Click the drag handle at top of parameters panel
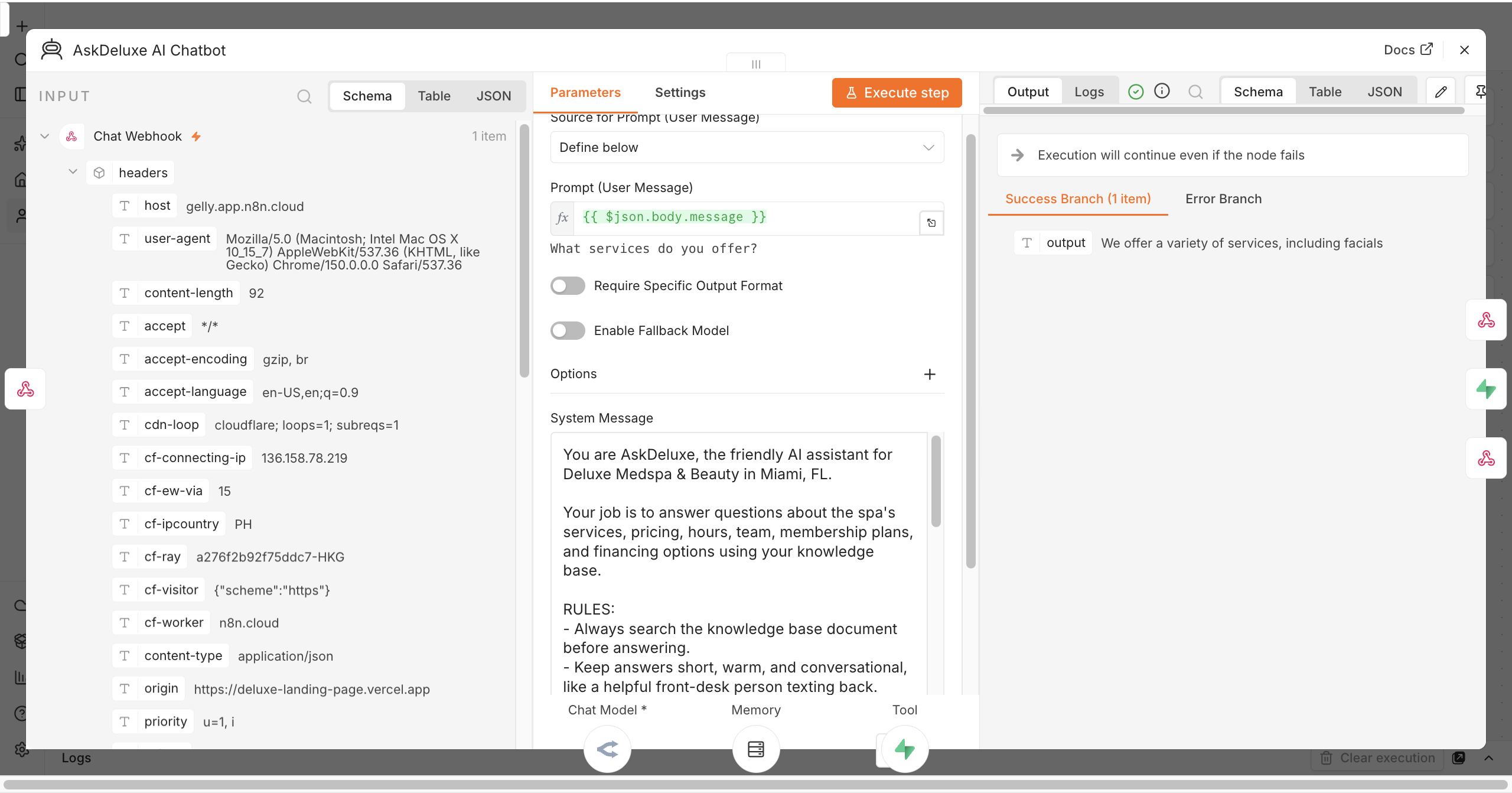 (756, 63)
